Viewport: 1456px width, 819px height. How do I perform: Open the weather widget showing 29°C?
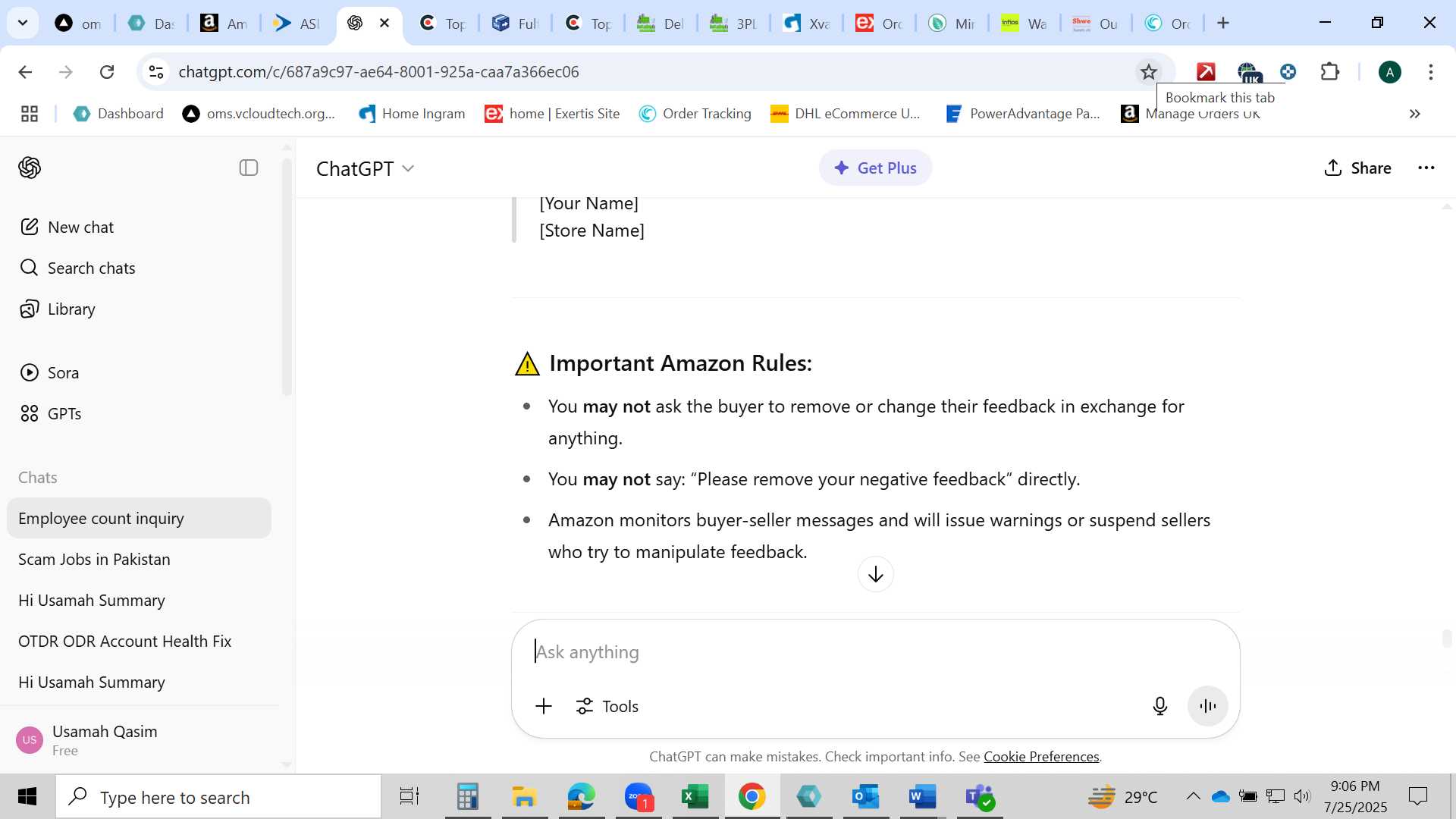[1123, 797]
